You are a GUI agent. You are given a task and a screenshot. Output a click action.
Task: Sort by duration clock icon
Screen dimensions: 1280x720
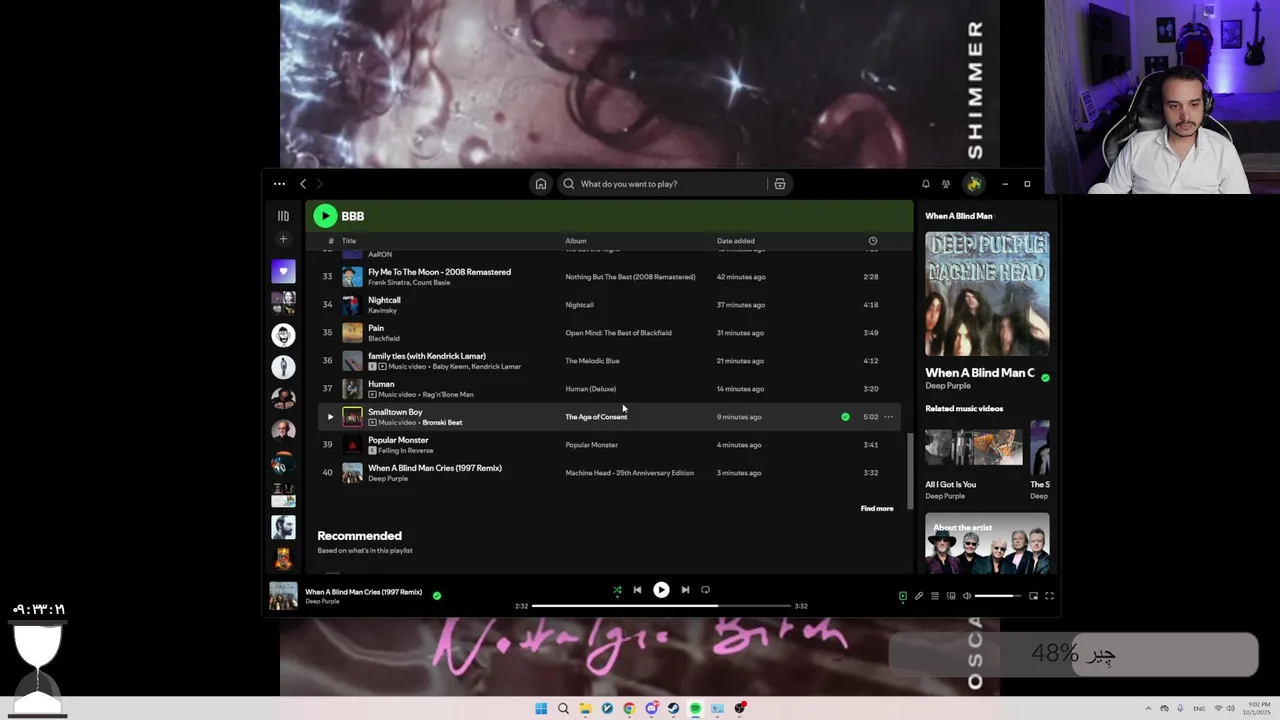(x=873, y=241)
